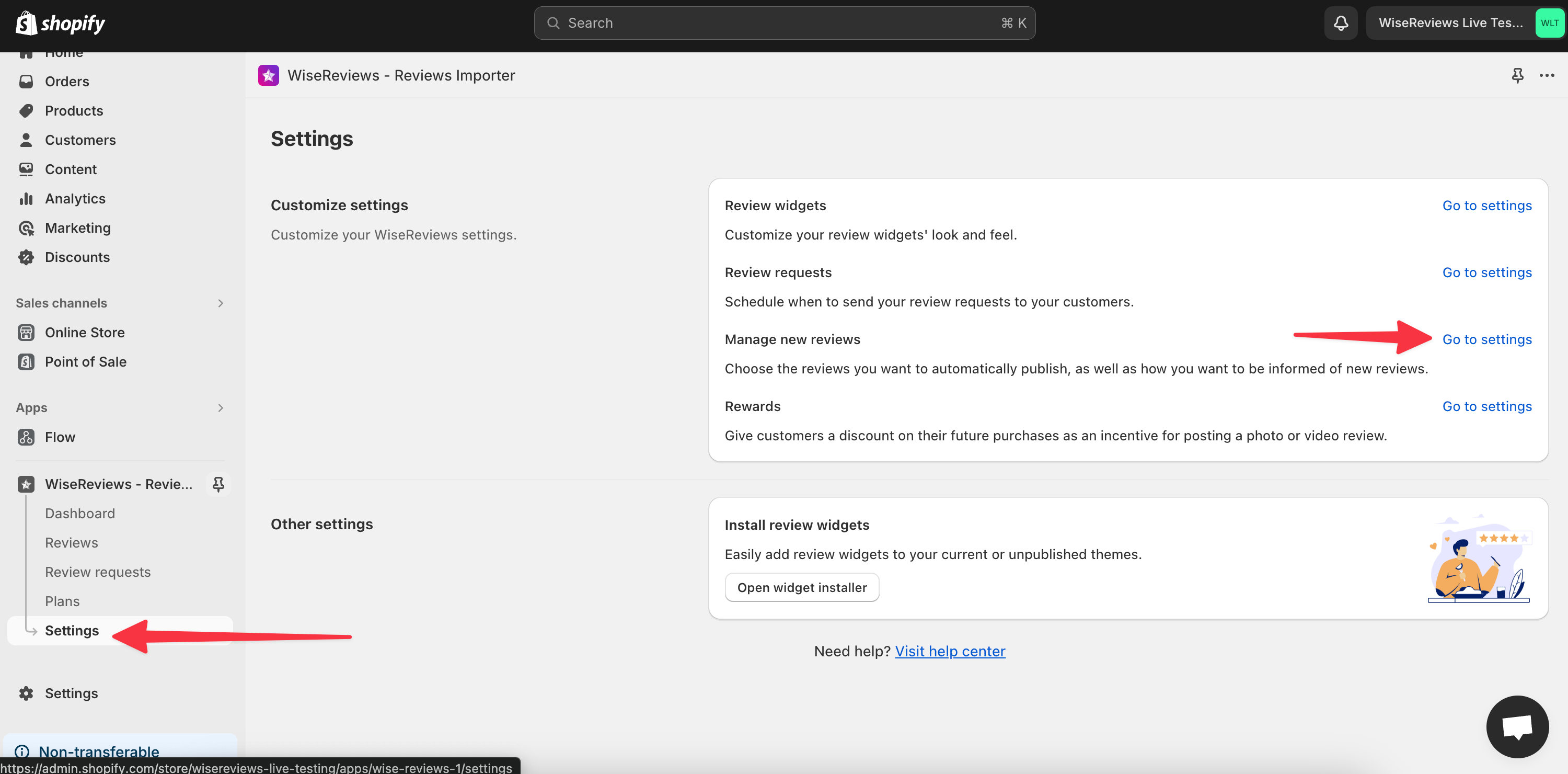Viewport: 1568px width, 774px height.
Task: Click the Settings gear icon in sidebar
Action: point(26,693)
